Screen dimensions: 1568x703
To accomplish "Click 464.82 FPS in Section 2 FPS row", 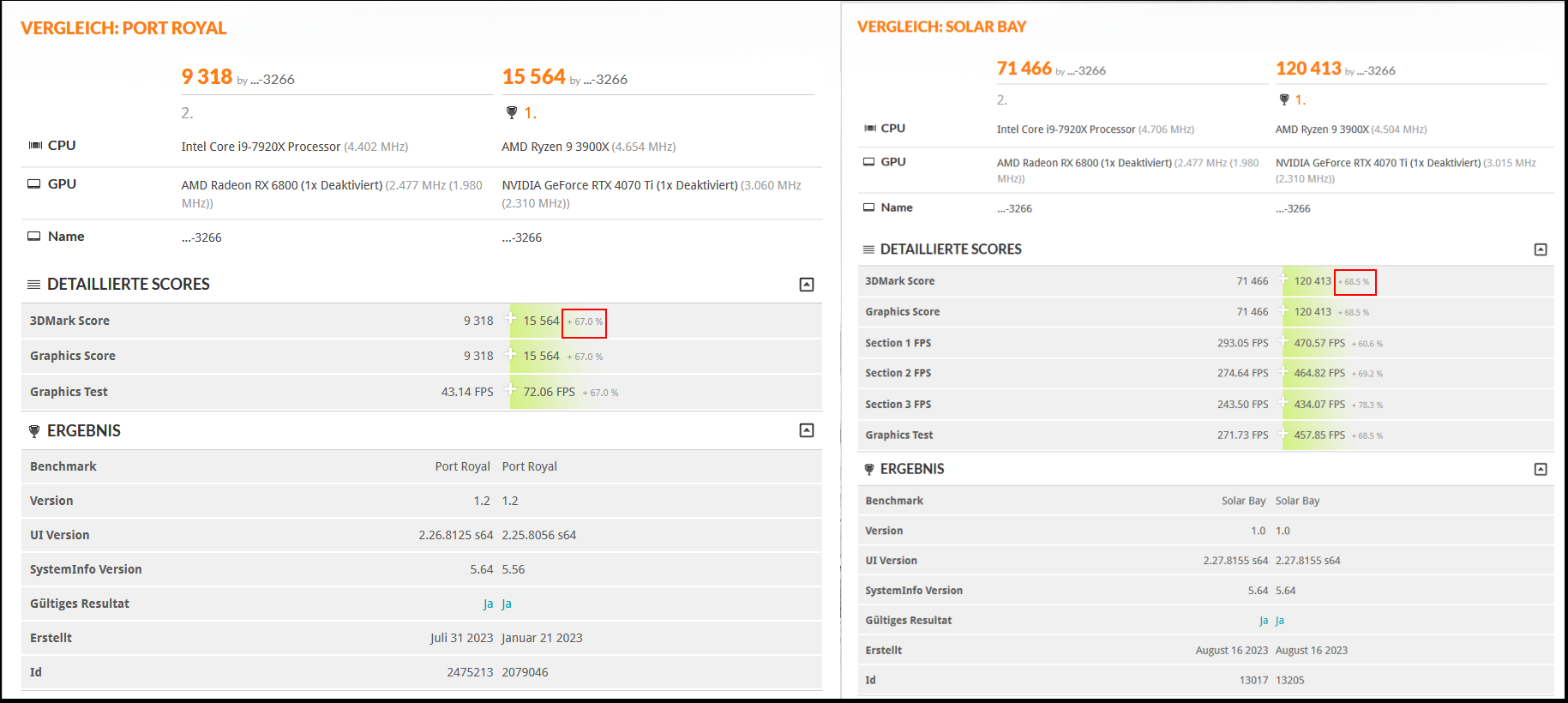I will pos(1319,373).
